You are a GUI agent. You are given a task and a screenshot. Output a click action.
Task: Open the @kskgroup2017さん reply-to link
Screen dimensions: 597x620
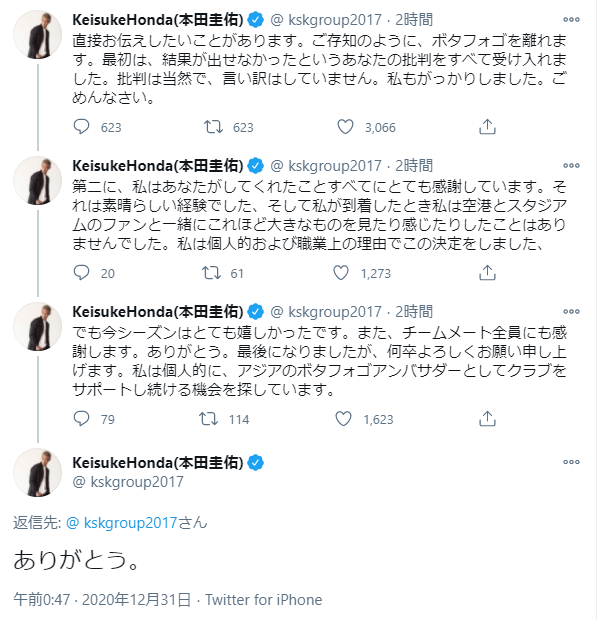[136, 523]
